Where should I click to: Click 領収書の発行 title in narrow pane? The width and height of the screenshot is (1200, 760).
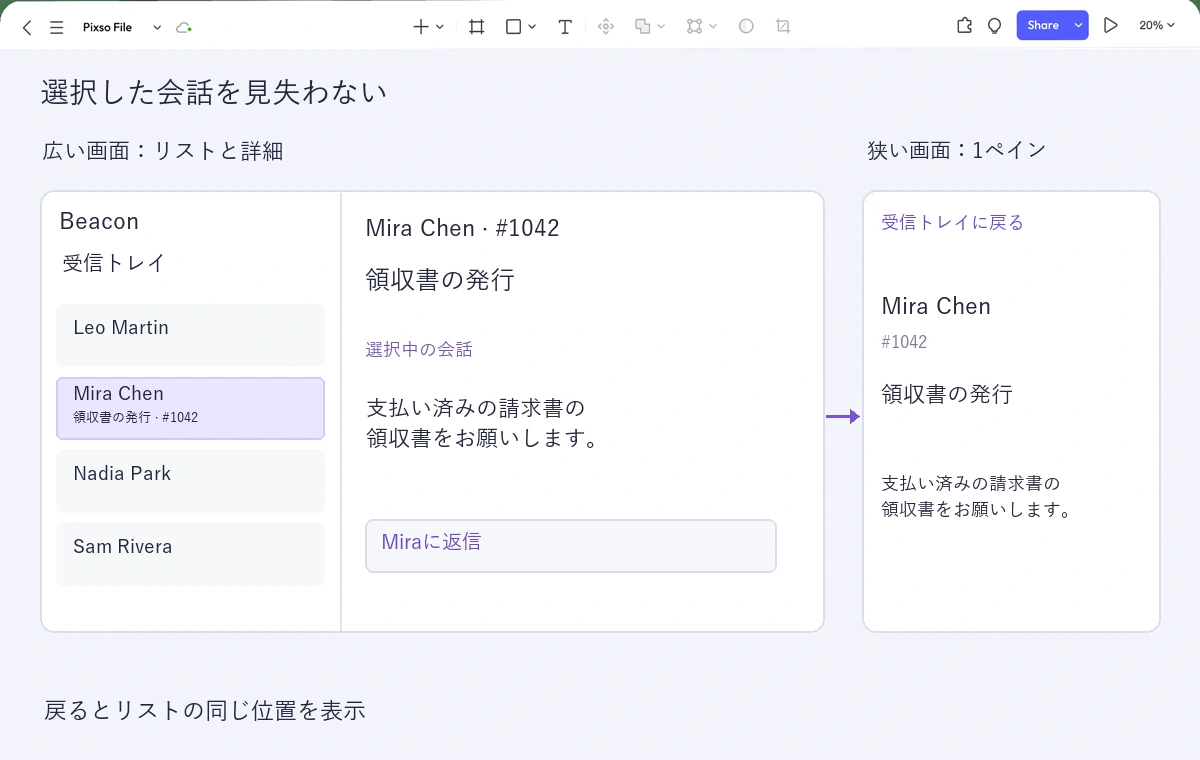click(x=947, y=394)
